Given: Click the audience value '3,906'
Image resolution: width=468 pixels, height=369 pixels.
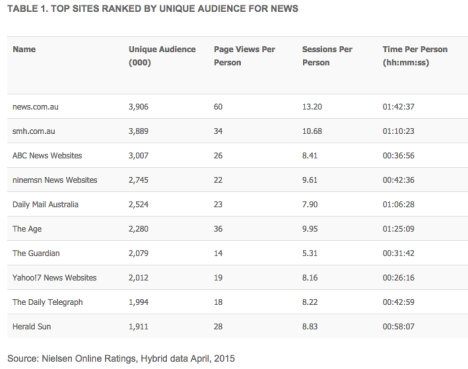Looking at the screenshot, I should point(138,107).
